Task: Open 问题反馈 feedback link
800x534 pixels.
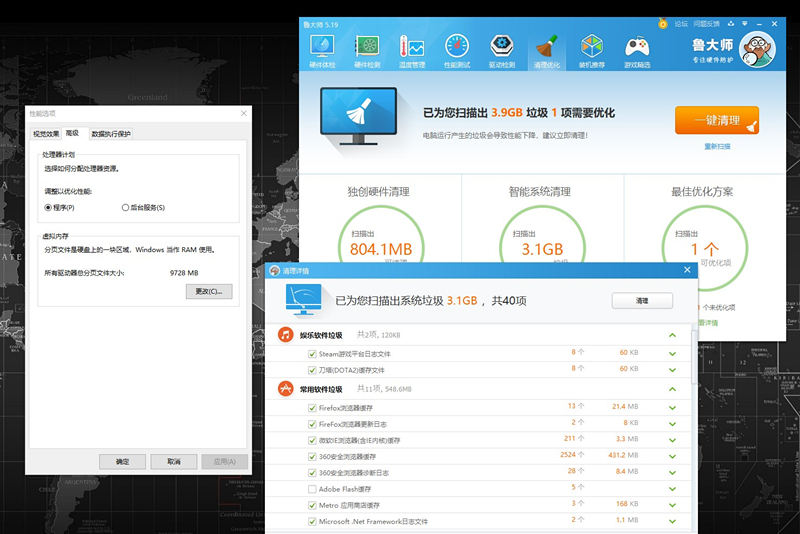Action: [x=707, y=23]
